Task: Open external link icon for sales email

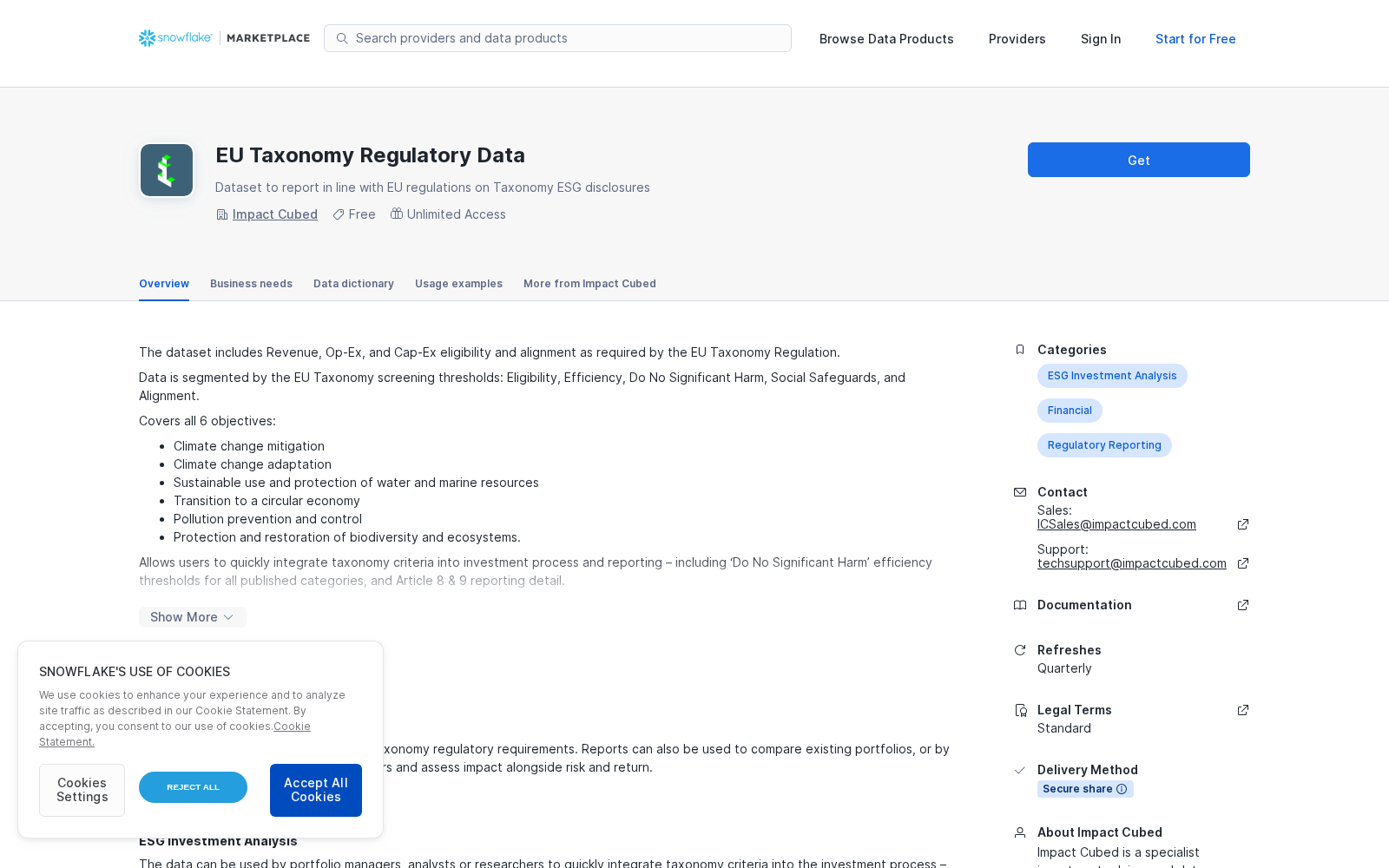Action: click(1243, 524)
